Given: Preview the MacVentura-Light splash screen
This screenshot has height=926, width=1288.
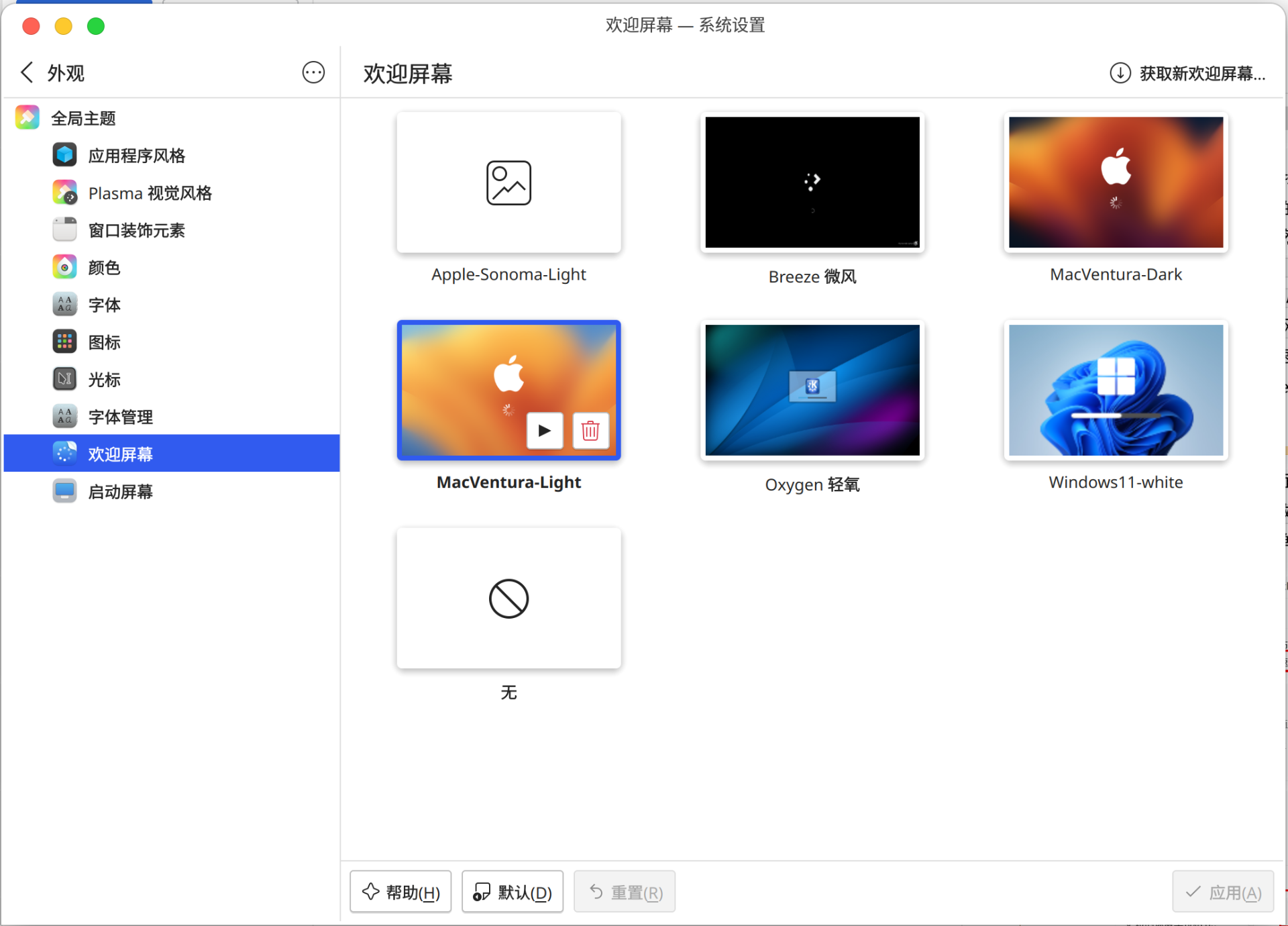Looking at the screenshot, I should pyautogui.click(x=545, y=431).
